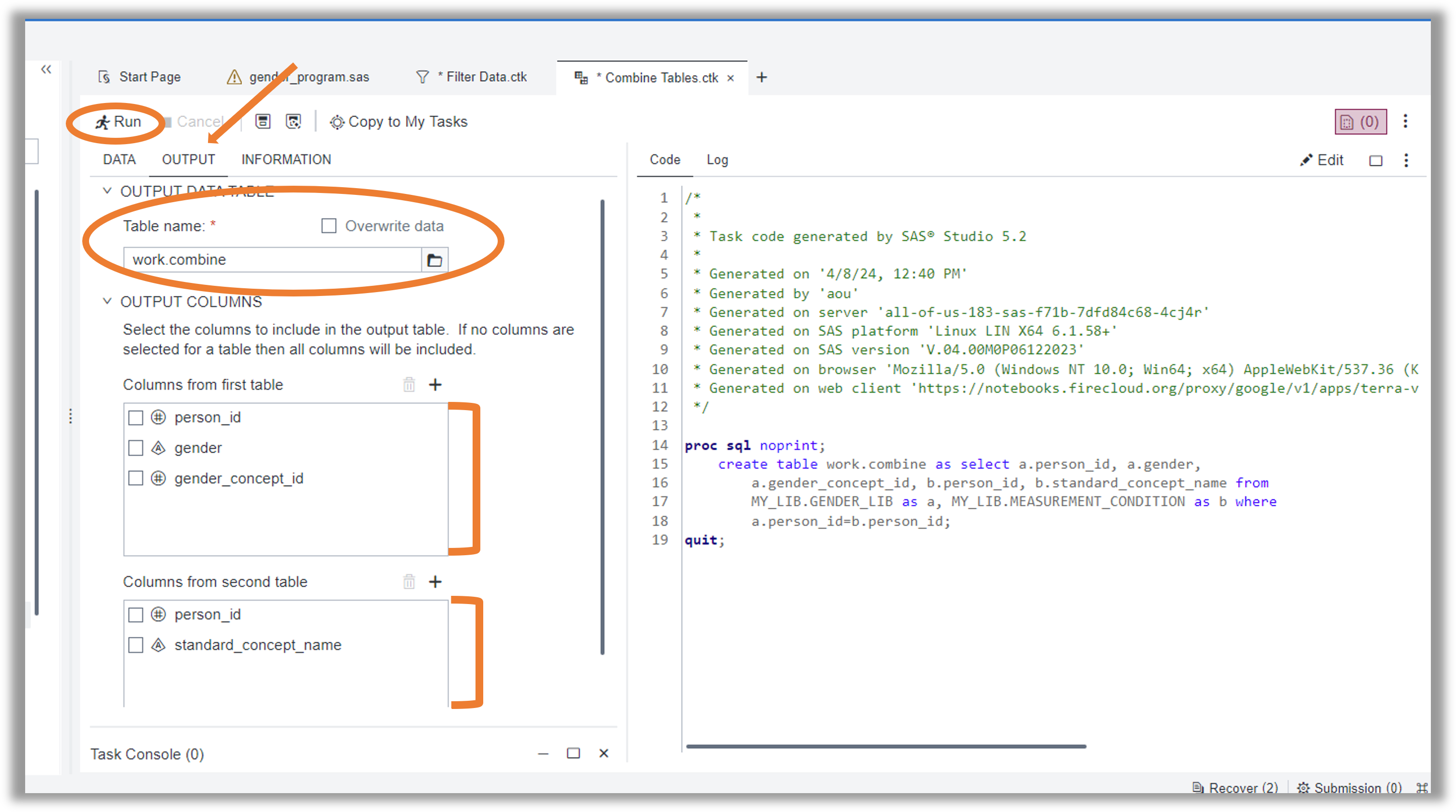Screen dimensions: 1456x812
Task: Copy this task to My Tasks
Action: (399, 122)
